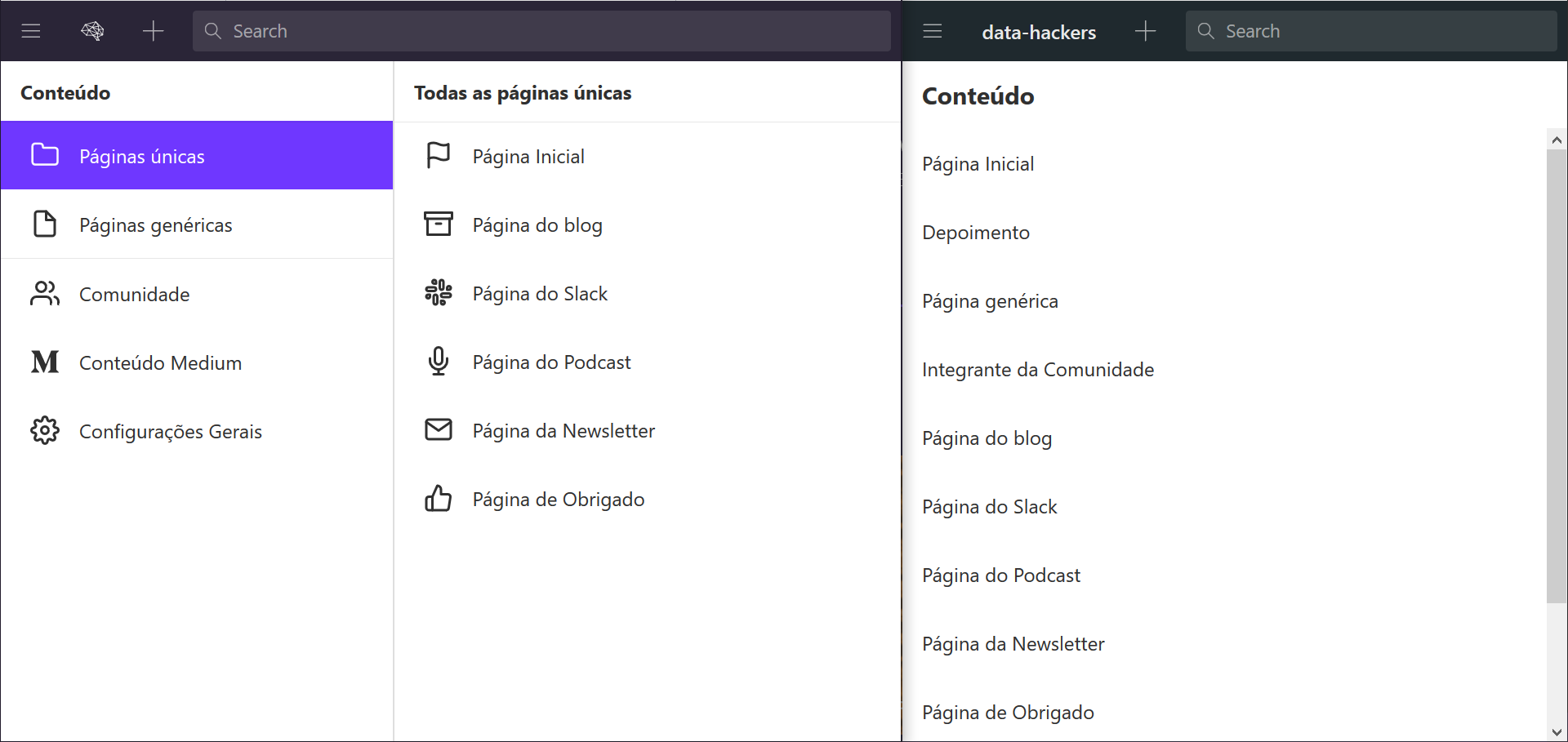The height and width of the screenshot is (742, 1568).
Task: Click the Slack icon for Página do Slack
Action: 439,292
